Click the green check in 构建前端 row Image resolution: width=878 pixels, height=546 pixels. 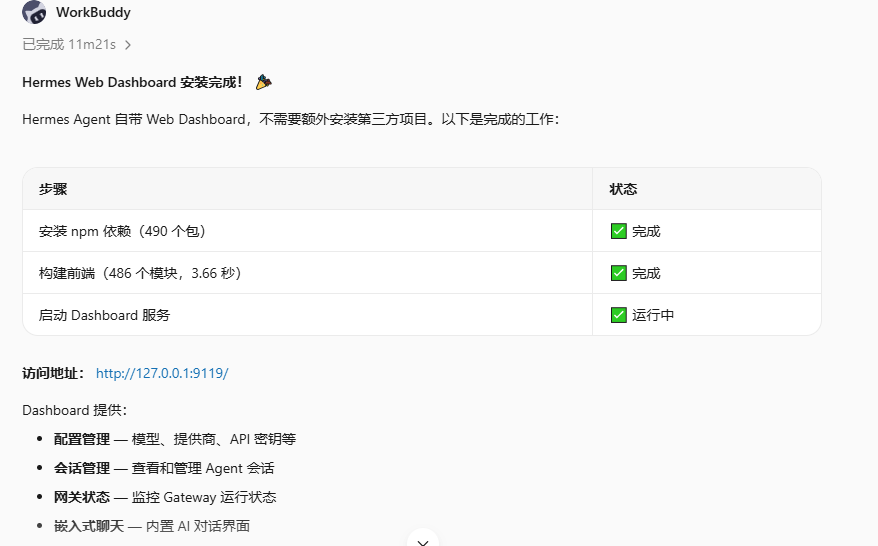click(x=619, y=273)
